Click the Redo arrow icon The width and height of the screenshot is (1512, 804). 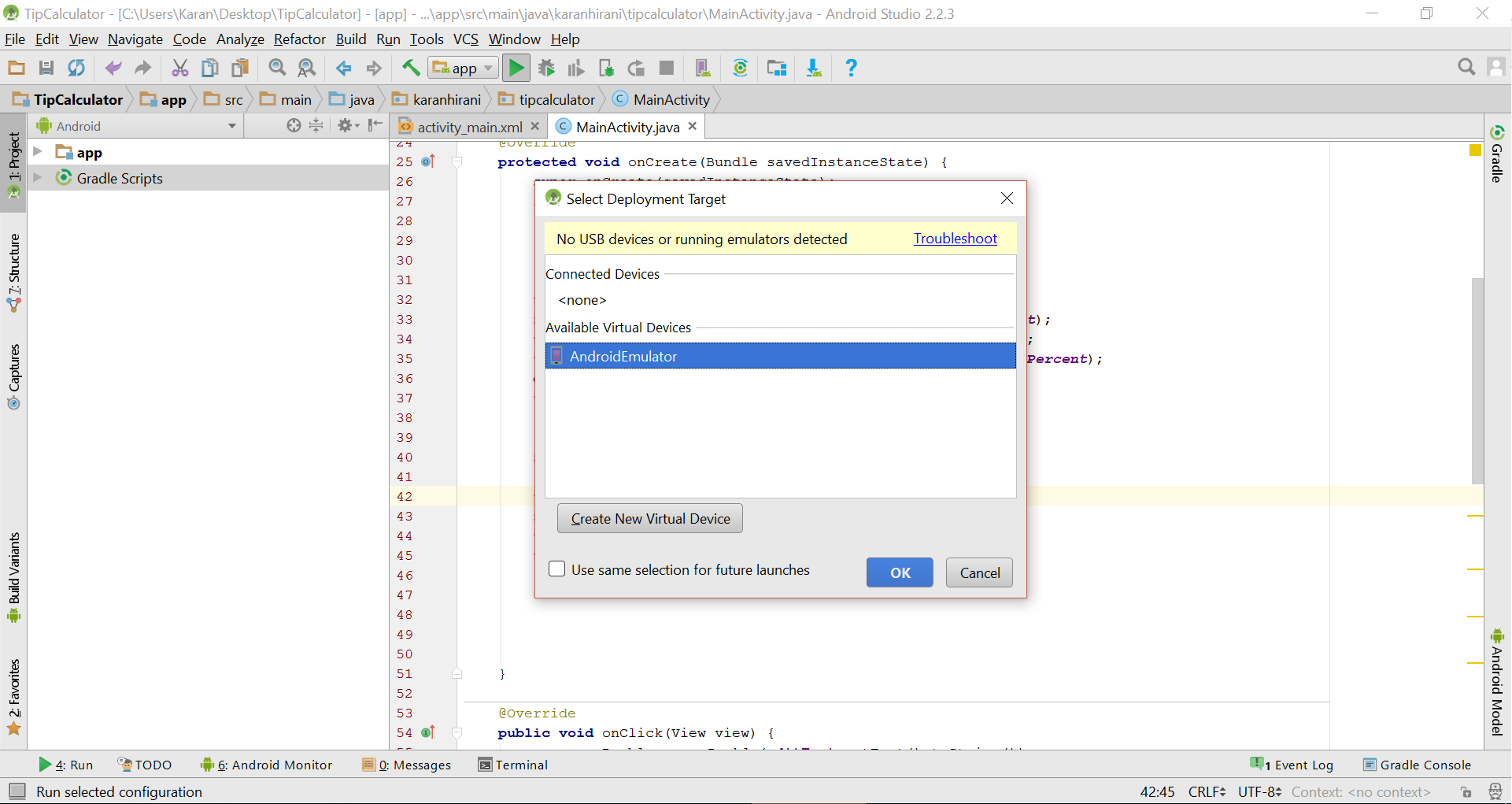(x=142, y=69)
